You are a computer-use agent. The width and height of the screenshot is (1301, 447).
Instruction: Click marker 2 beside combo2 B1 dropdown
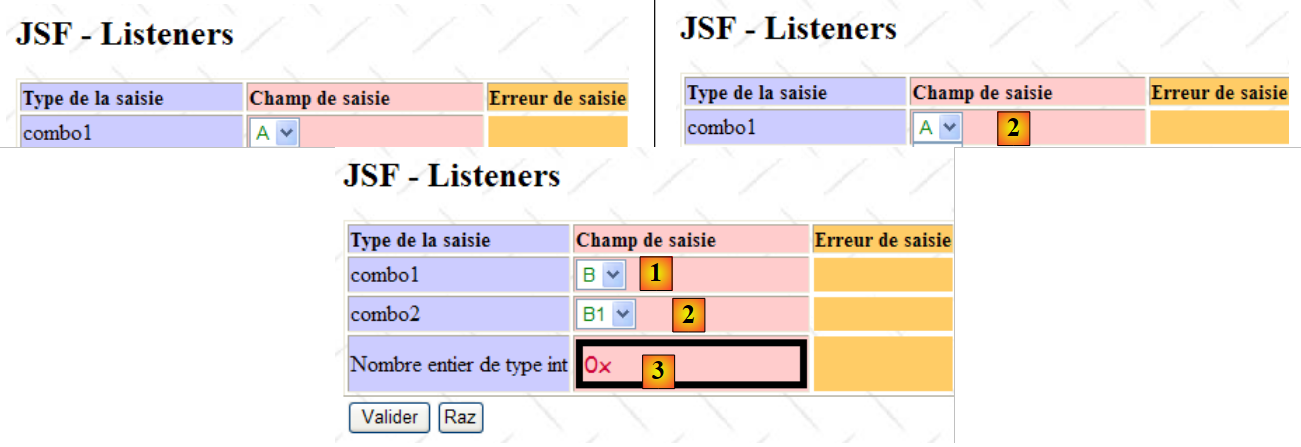pos(686,314)
